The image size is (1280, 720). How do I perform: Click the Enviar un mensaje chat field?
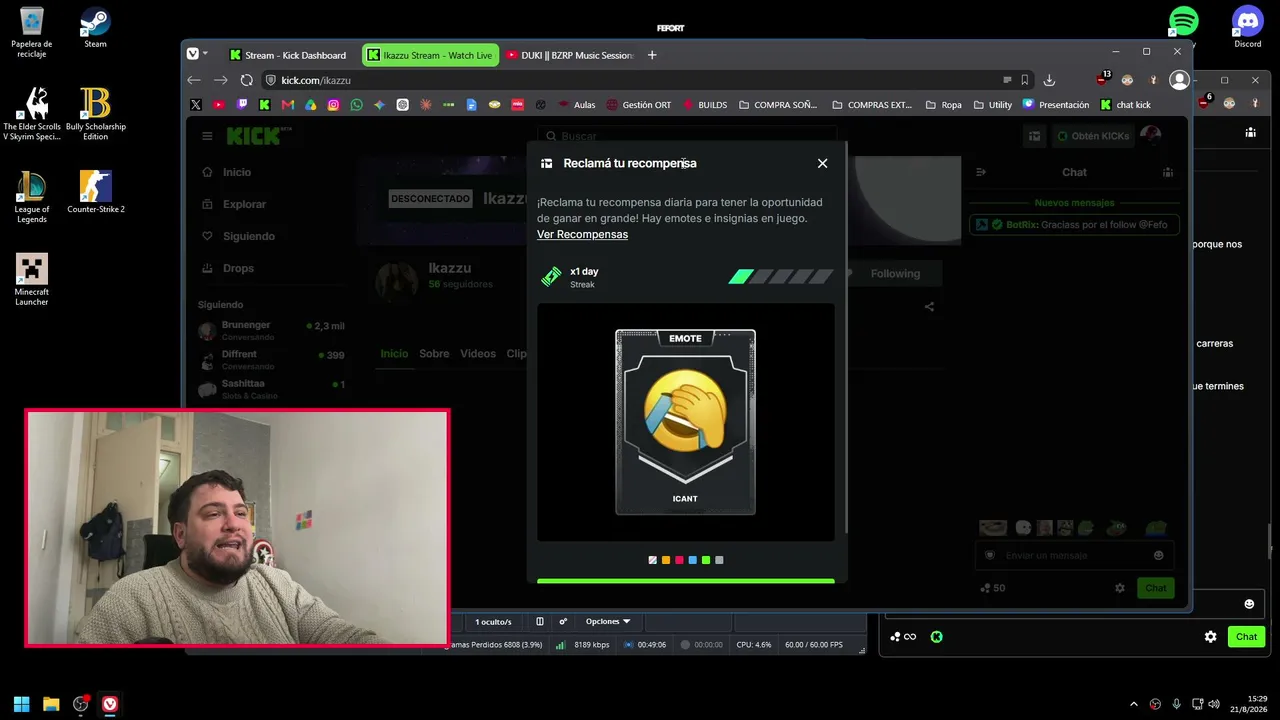[x=1074, y=555]
